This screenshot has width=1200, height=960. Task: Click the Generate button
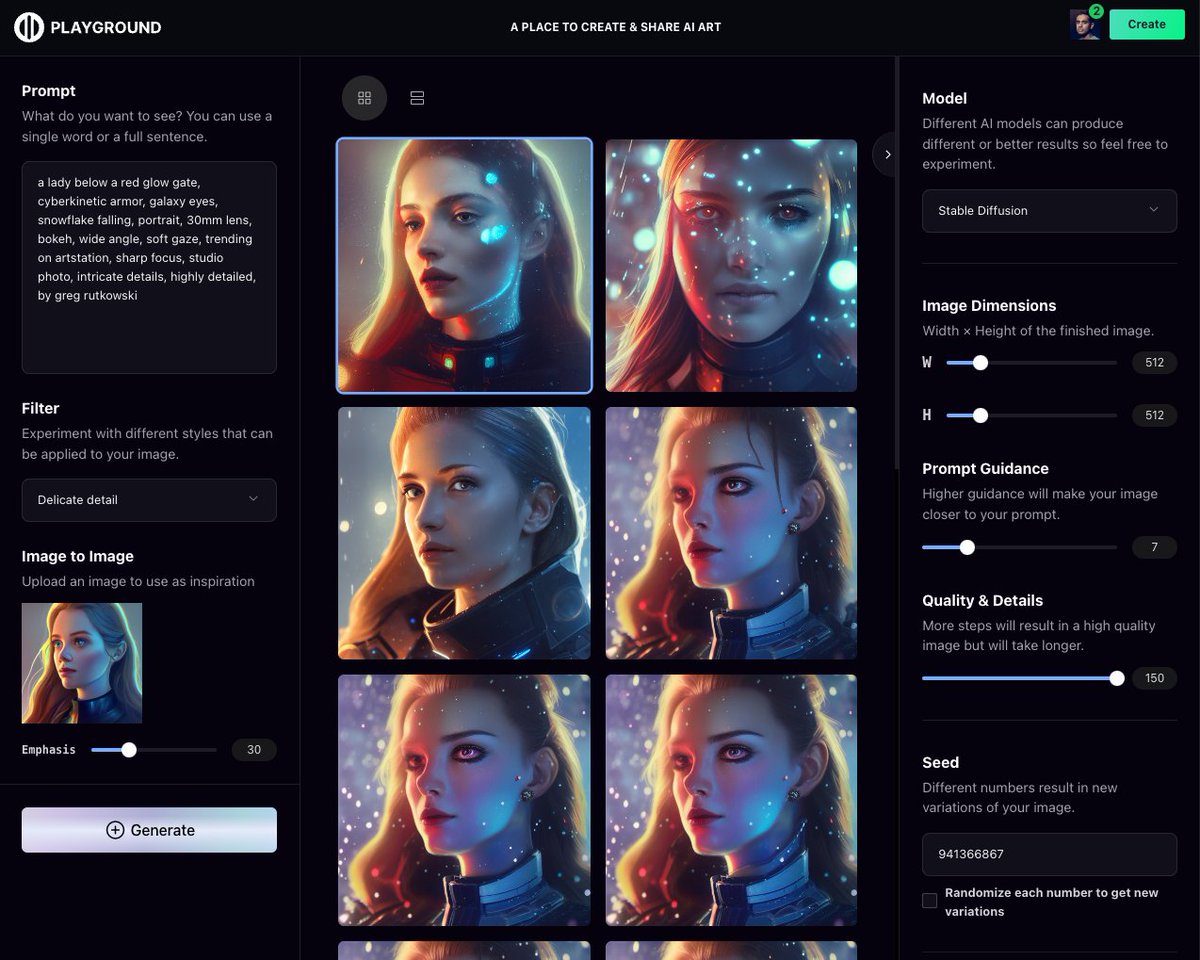(149, 830)
